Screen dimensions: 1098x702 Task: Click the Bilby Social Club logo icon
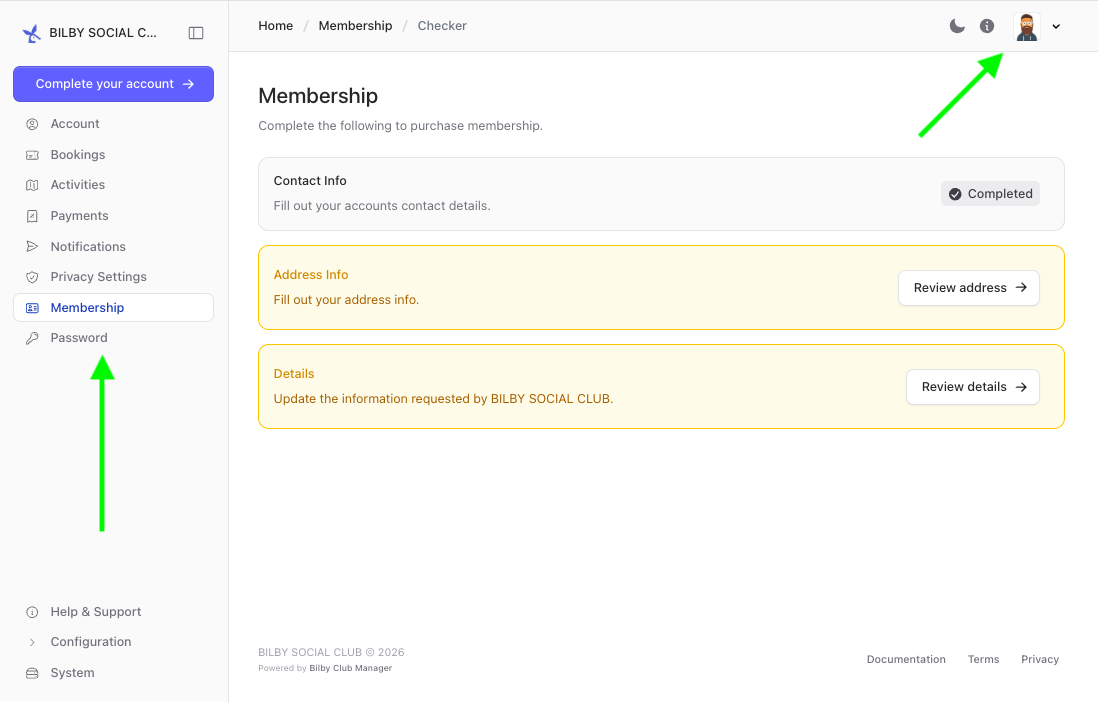[x=32, y=33]
